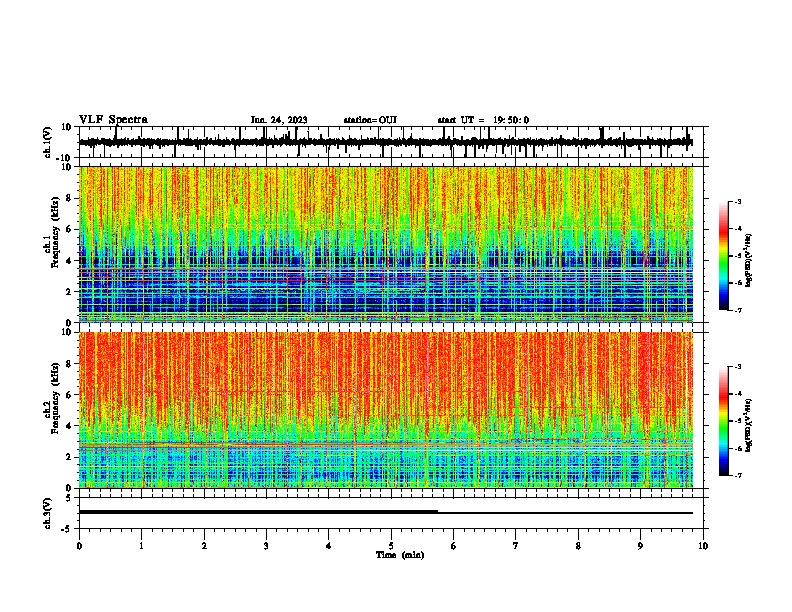The image size is (792, 612).
Task: Click the ch.1 voltage waveform trace
Action: click(385, 142)
